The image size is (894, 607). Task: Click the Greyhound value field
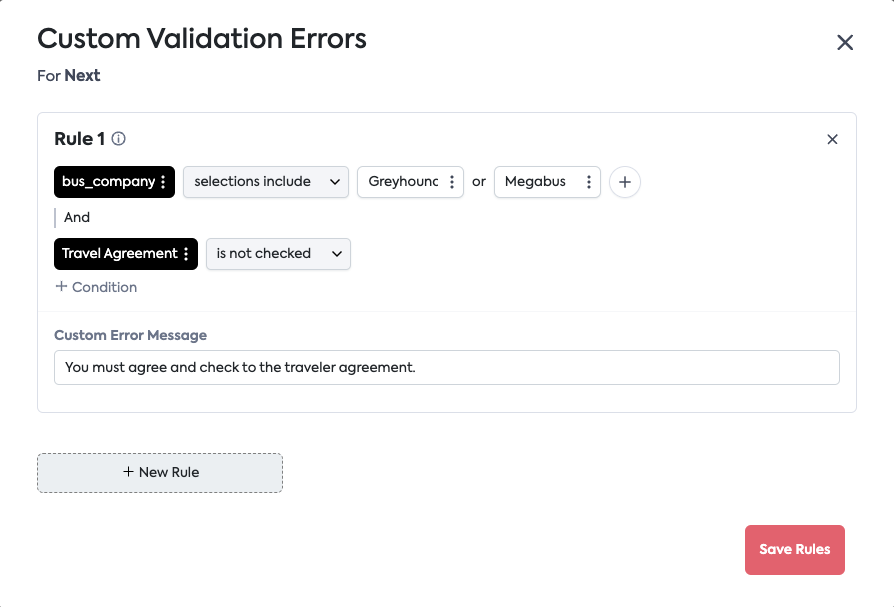point(402,182)
